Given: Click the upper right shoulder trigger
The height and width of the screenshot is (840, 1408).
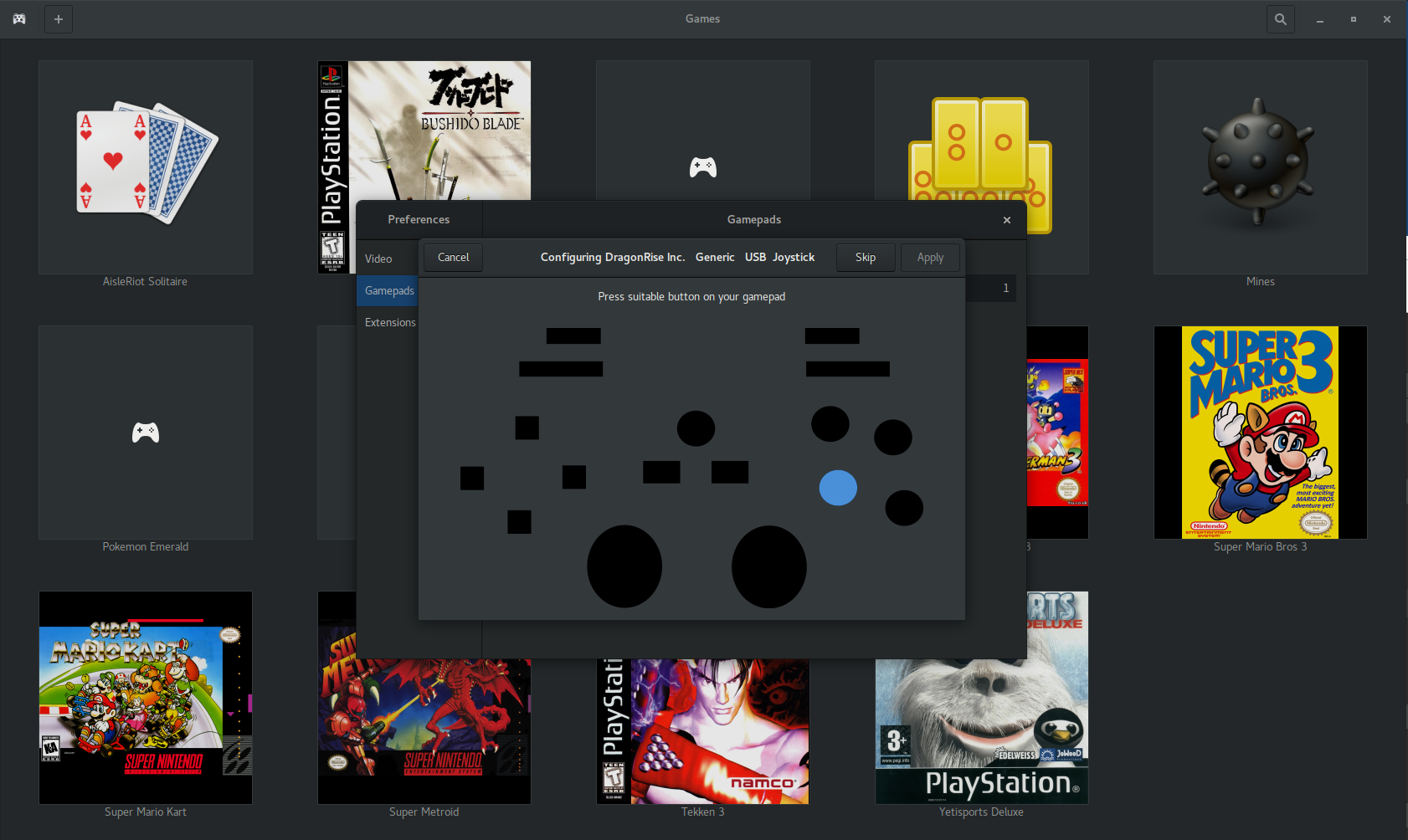Looking at the screenshot, I should (x=832, y=335).
